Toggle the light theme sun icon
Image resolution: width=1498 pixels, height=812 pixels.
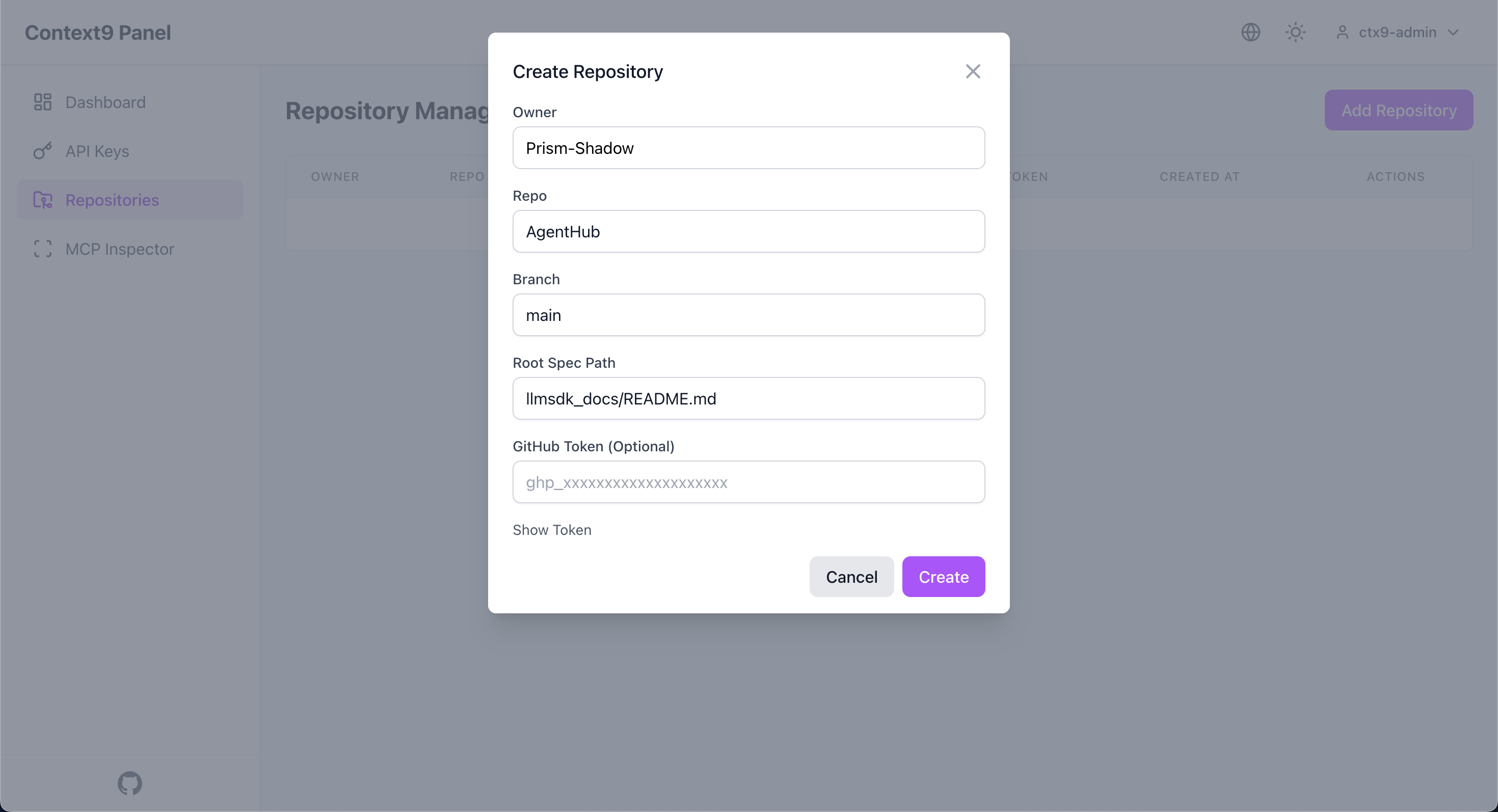(x=1295, y=32)
